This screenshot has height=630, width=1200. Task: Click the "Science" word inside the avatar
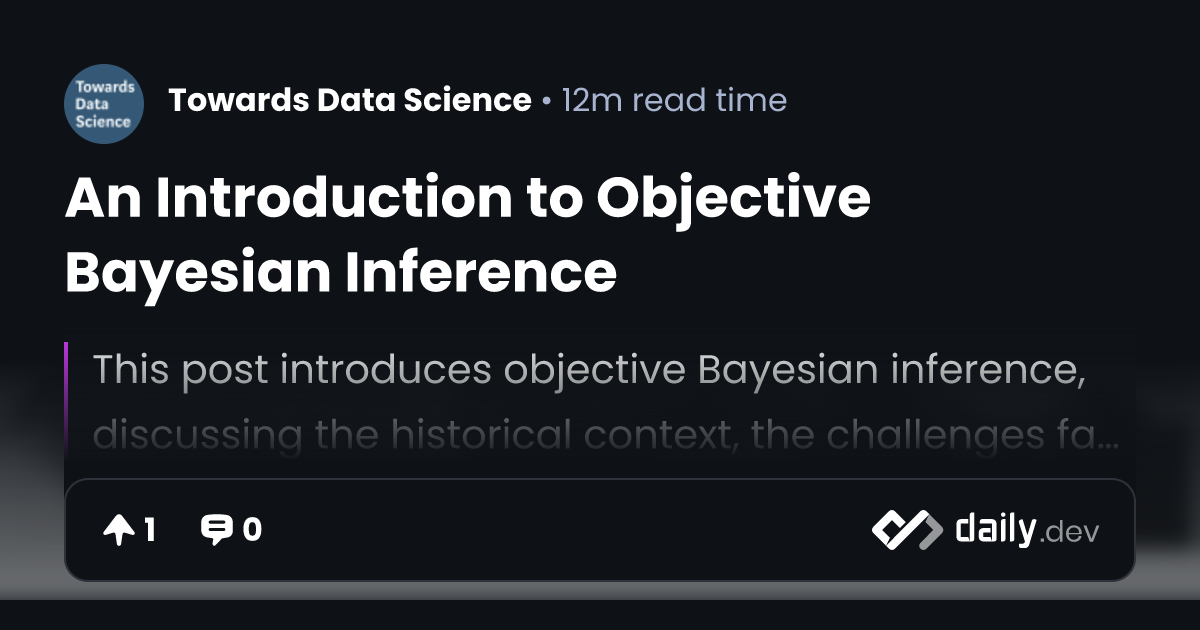(103, 122)
